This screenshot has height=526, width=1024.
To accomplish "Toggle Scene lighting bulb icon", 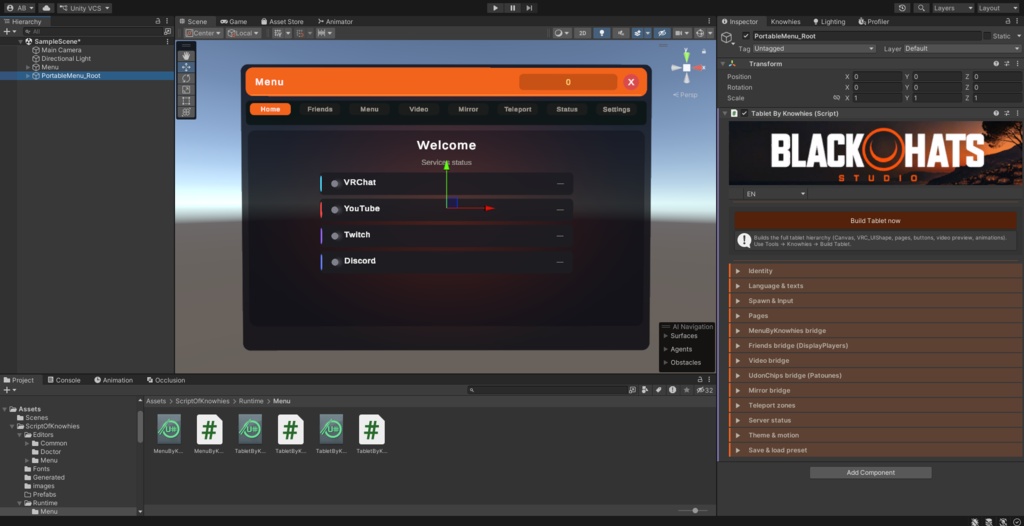I will coord(601,33).
